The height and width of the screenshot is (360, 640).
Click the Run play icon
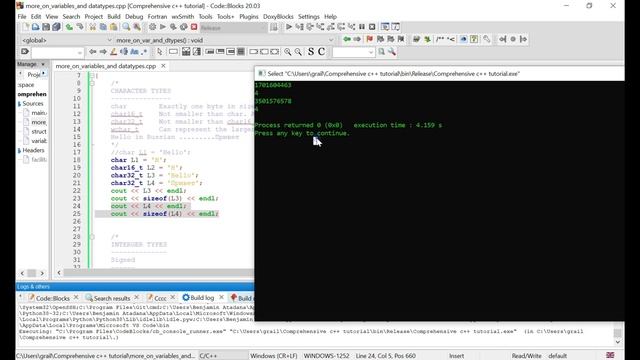(x=163, y=27)
